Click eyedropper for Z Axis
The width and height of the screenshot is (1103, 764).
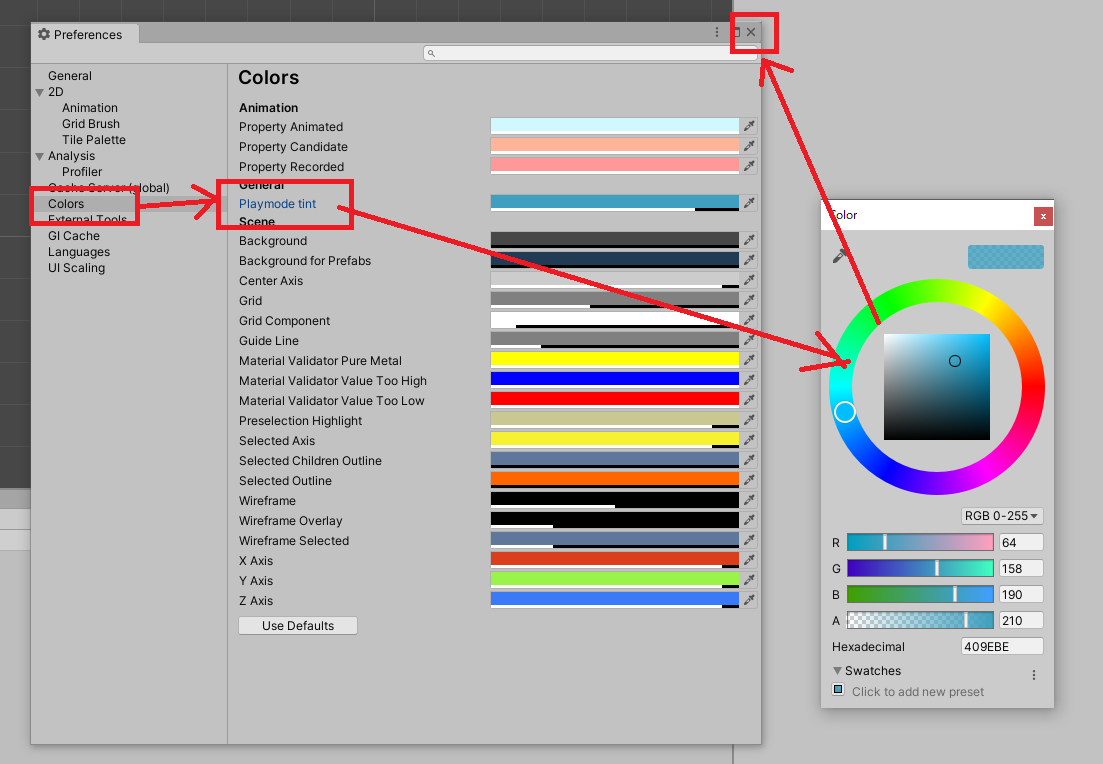tap(749, 600)
